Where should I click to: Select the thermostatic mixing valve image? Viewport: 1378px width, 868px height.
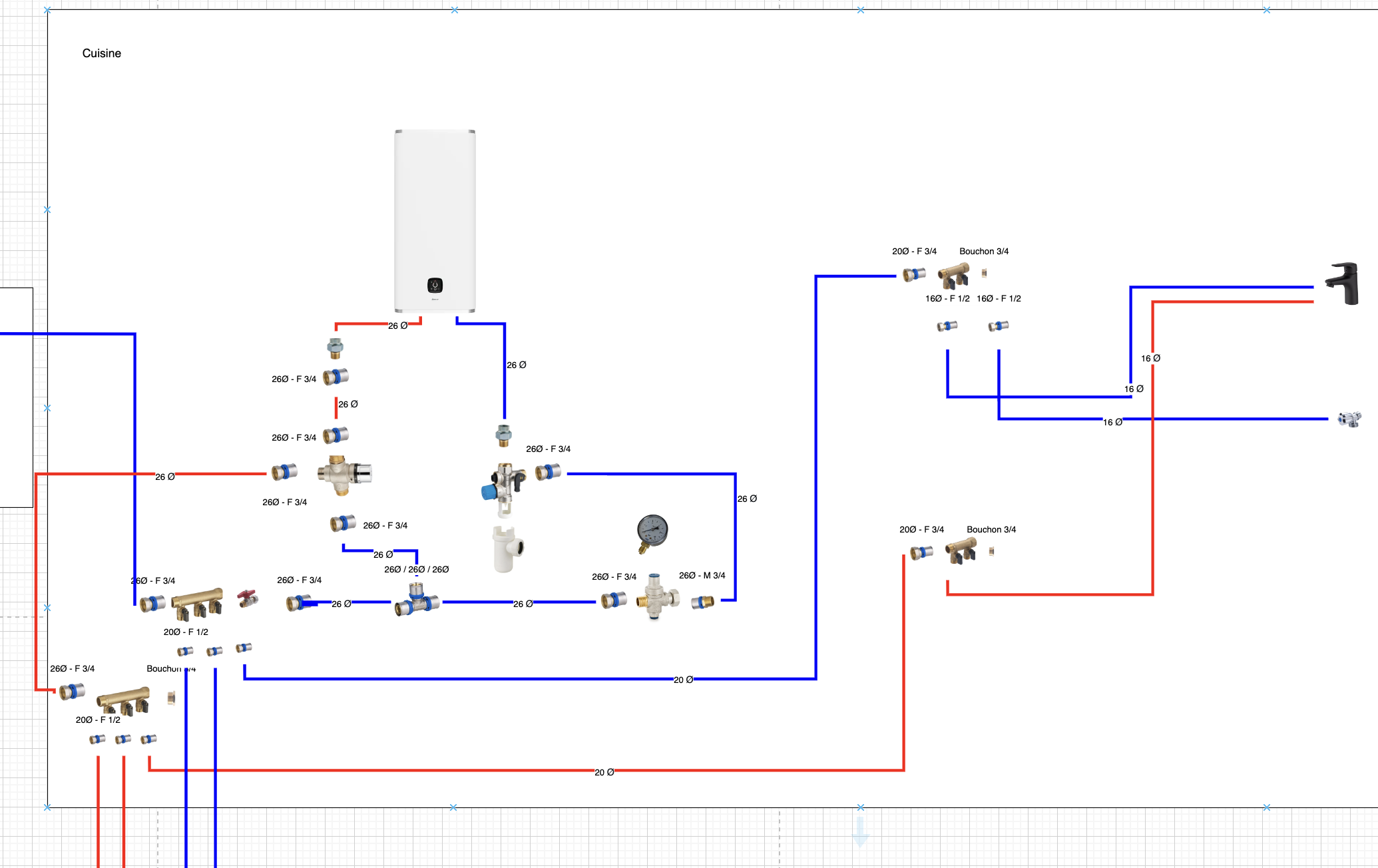pos(344,474)
